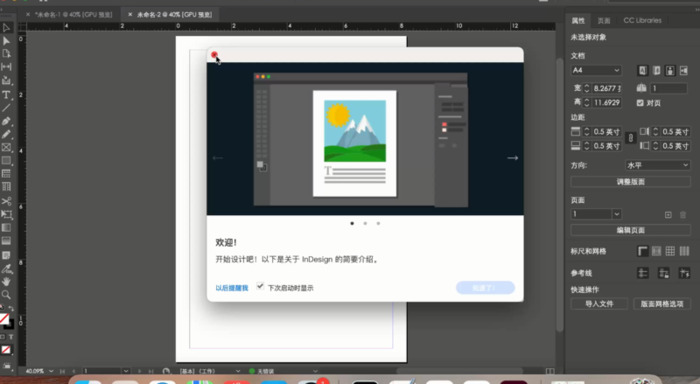This screenshot has width=700, height=384.
Task: Click the 高 height stepper arrows
Action: [587, 103]
